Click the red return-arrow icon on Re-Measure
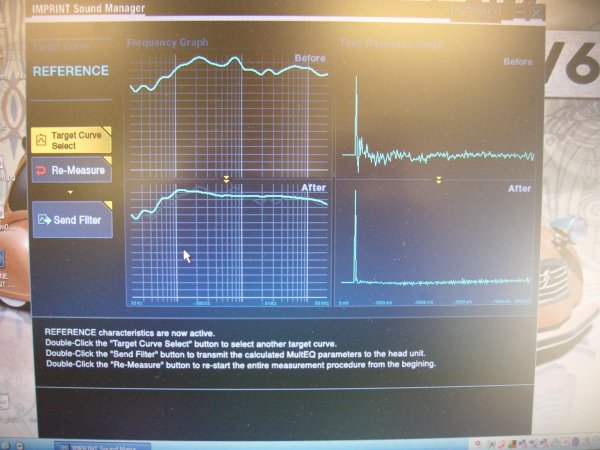The height and width of the screenshot is (450, 600). coord(41,170)
